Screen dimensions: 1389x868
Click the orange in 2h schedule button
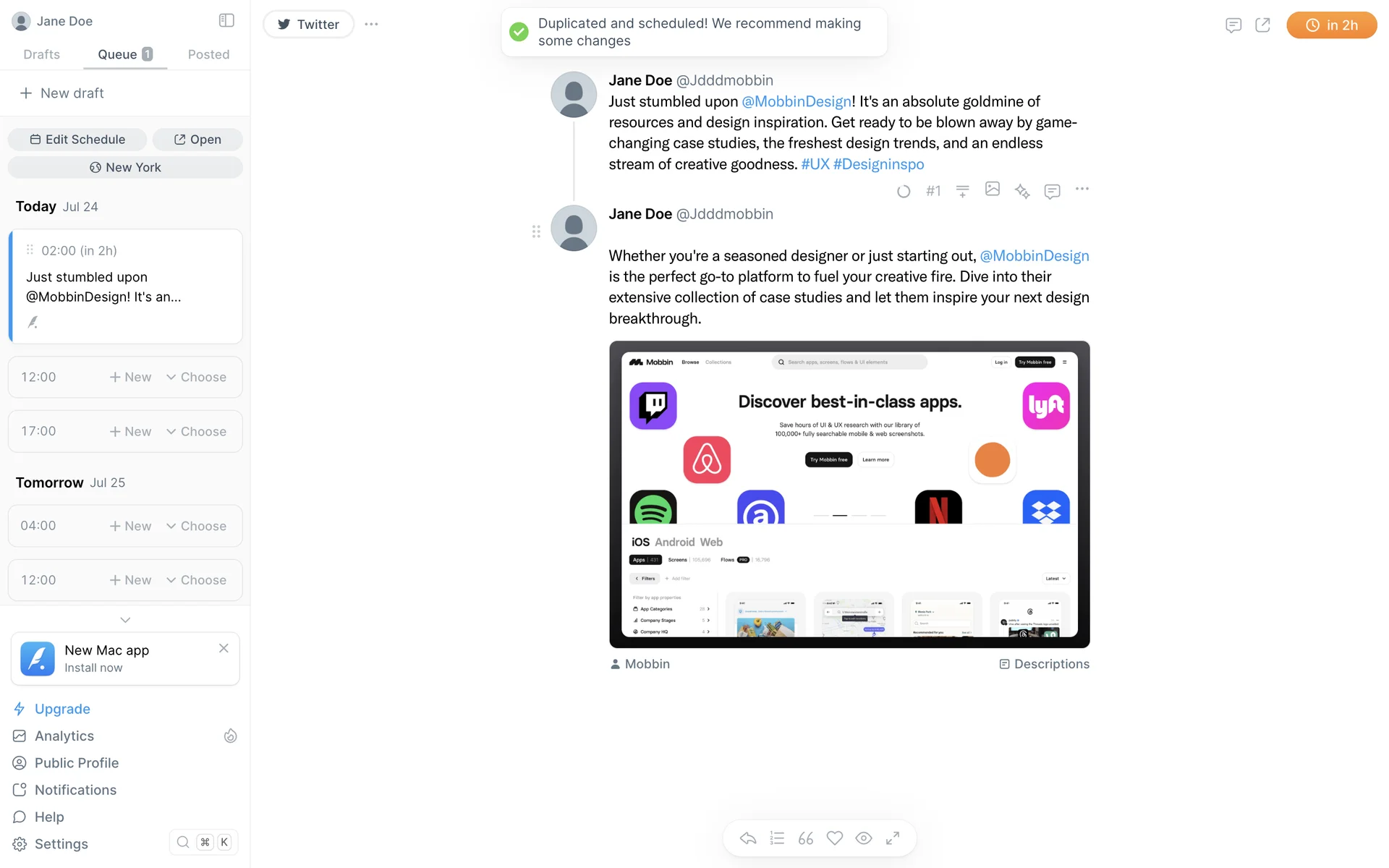[x=1331, y=25]
